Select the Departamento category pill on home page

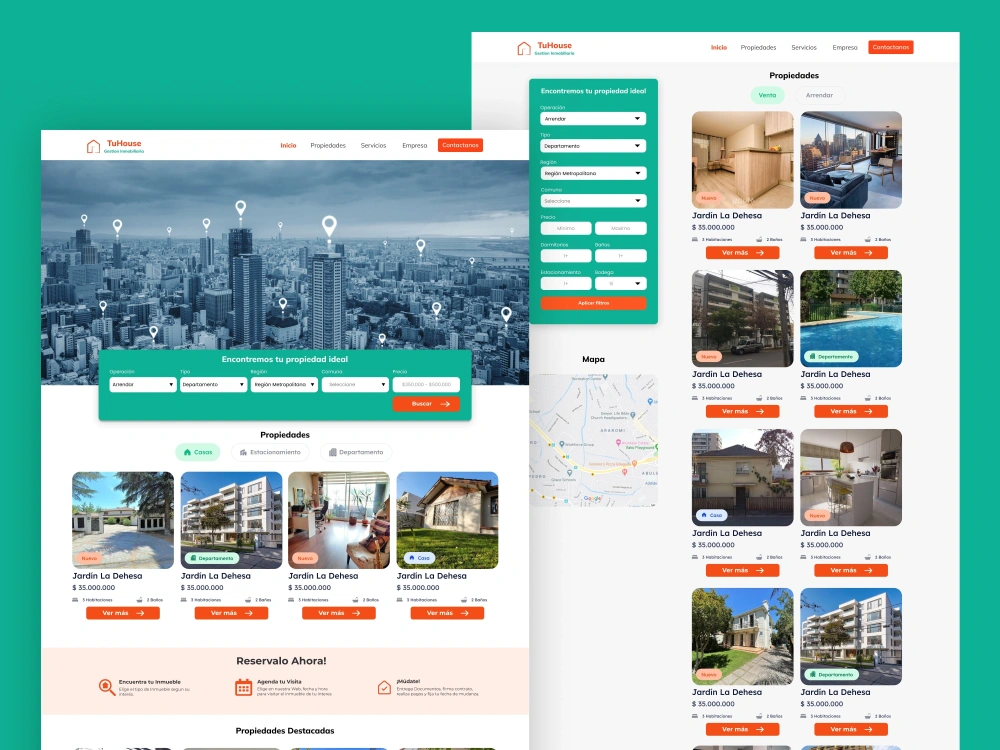[356, 452]
